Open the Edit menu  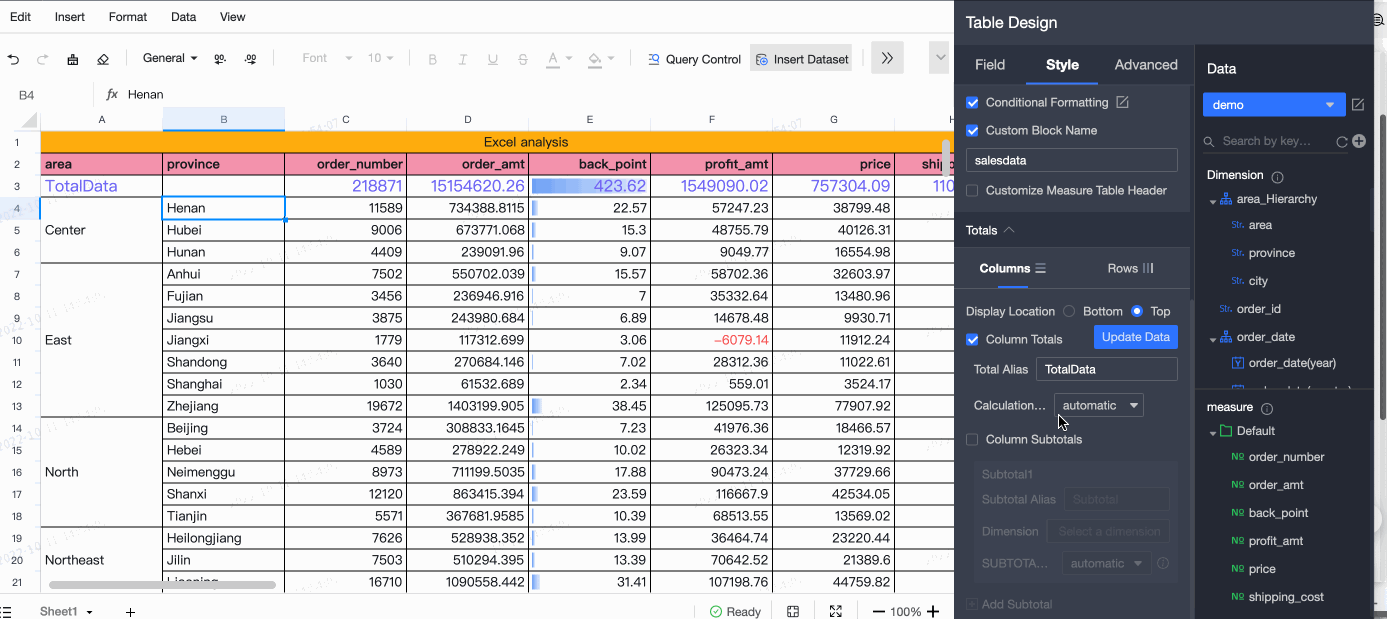click(x=20, y=17)
